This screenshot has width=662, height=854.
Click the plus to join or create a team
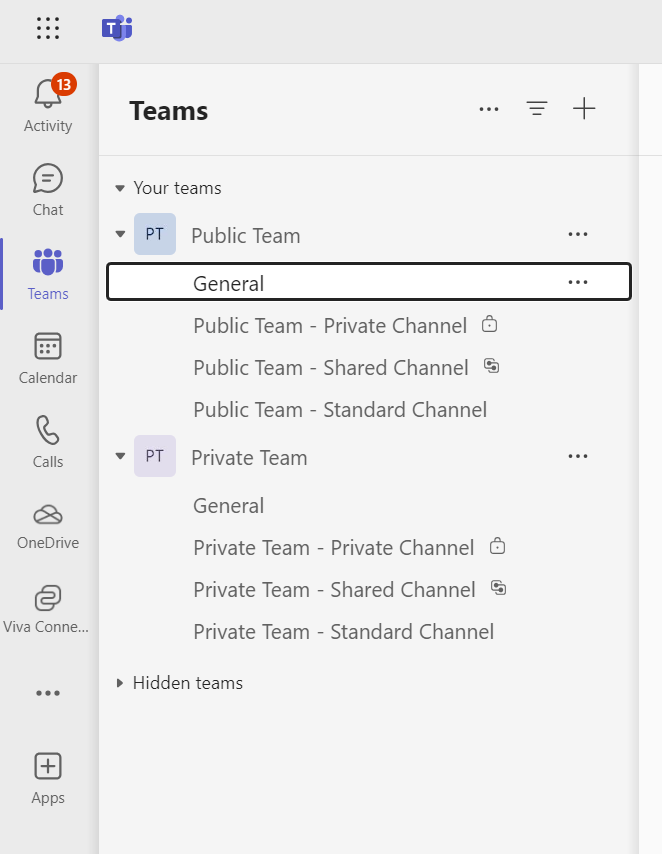[x=584, y=109]
